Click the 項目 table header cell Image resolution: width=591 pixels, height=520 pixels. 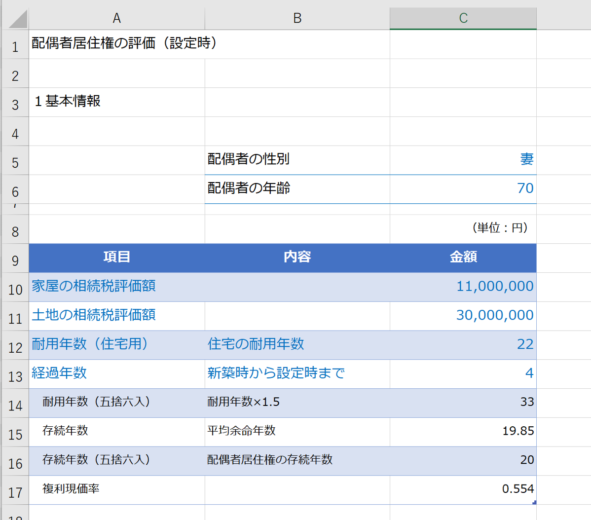pyautogui.click(x=117, y=258)
